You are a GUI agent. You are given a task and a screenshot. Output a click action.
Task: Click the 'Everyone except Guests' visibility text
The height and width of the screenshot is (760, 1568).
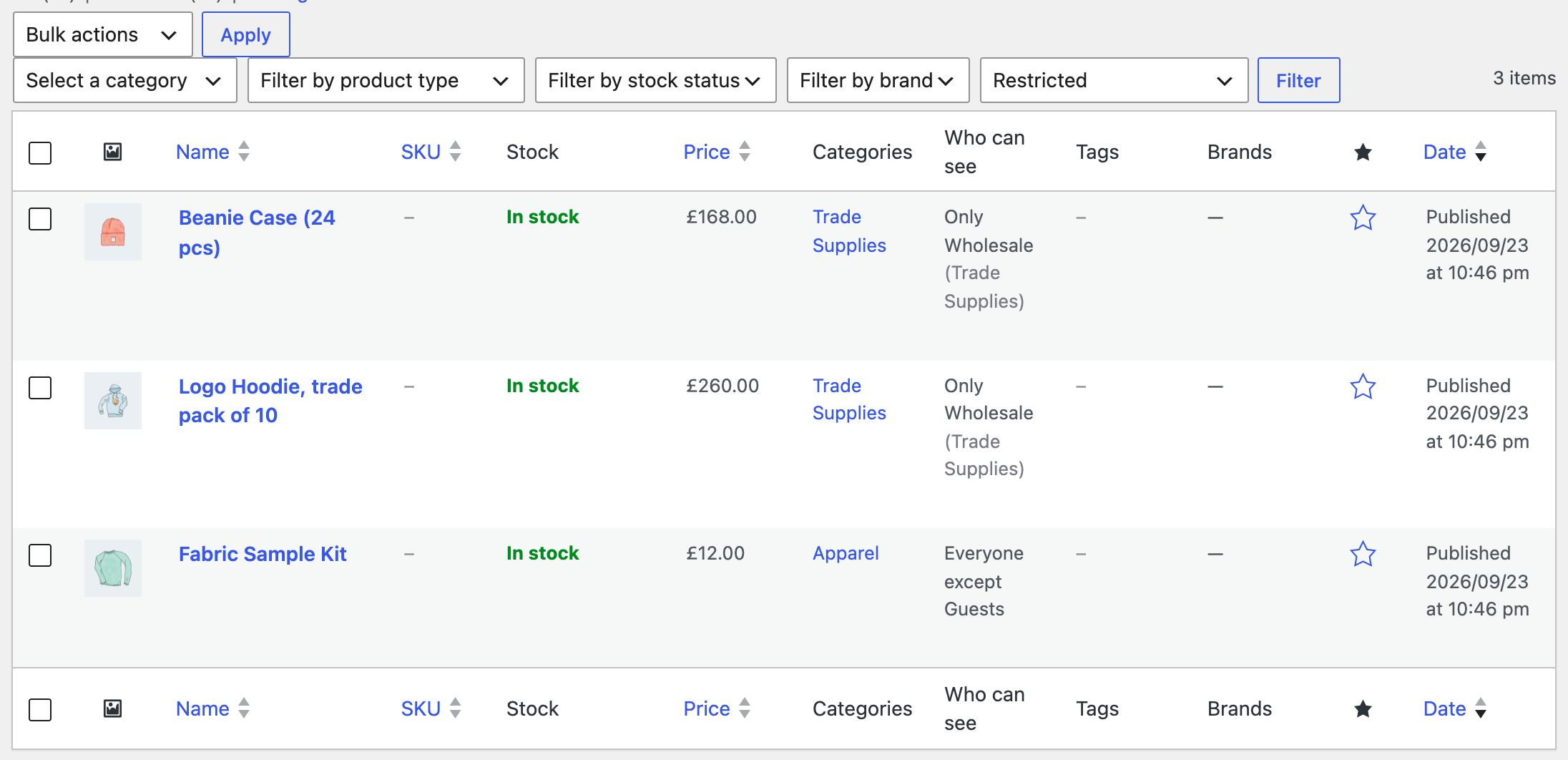[984, 581]
